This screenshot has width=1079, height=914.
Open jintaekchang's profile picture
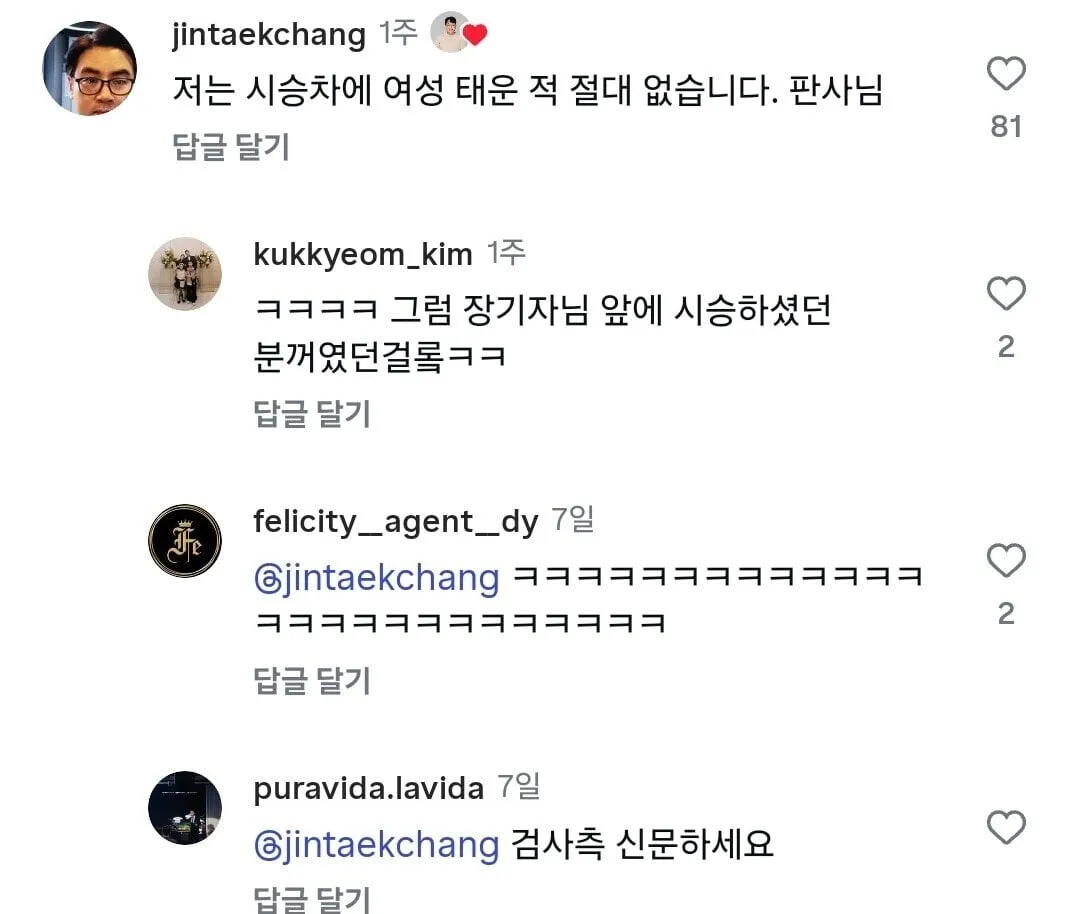tap(89, 69)
